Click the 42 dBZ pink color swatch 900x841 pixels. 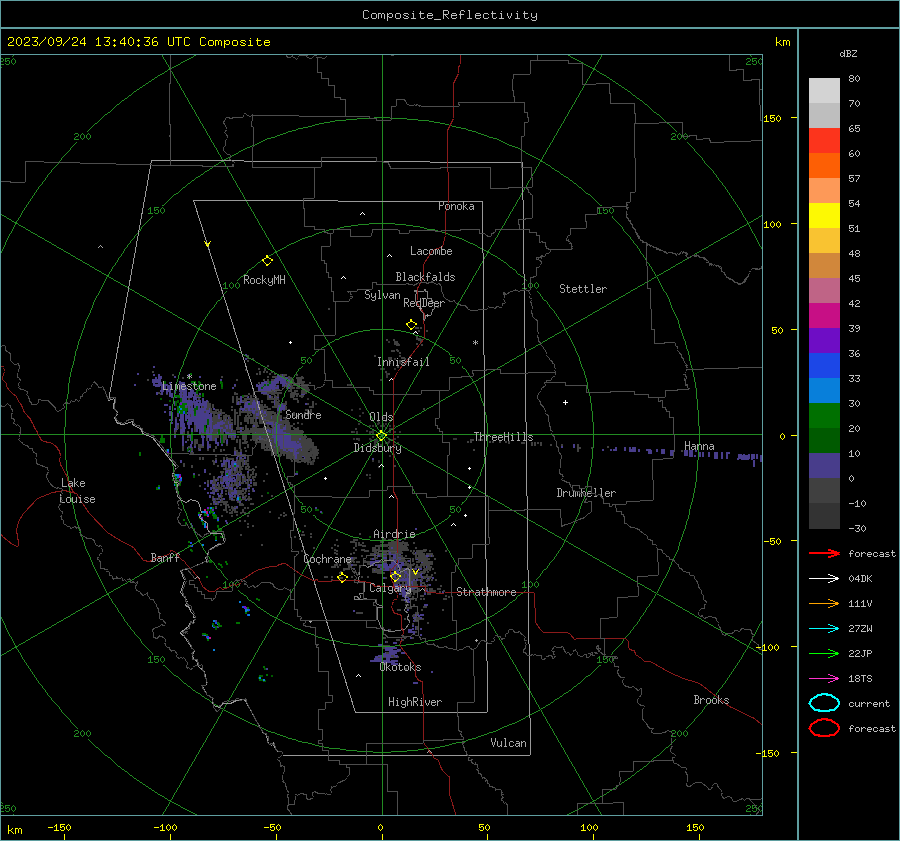coord(824,290)
